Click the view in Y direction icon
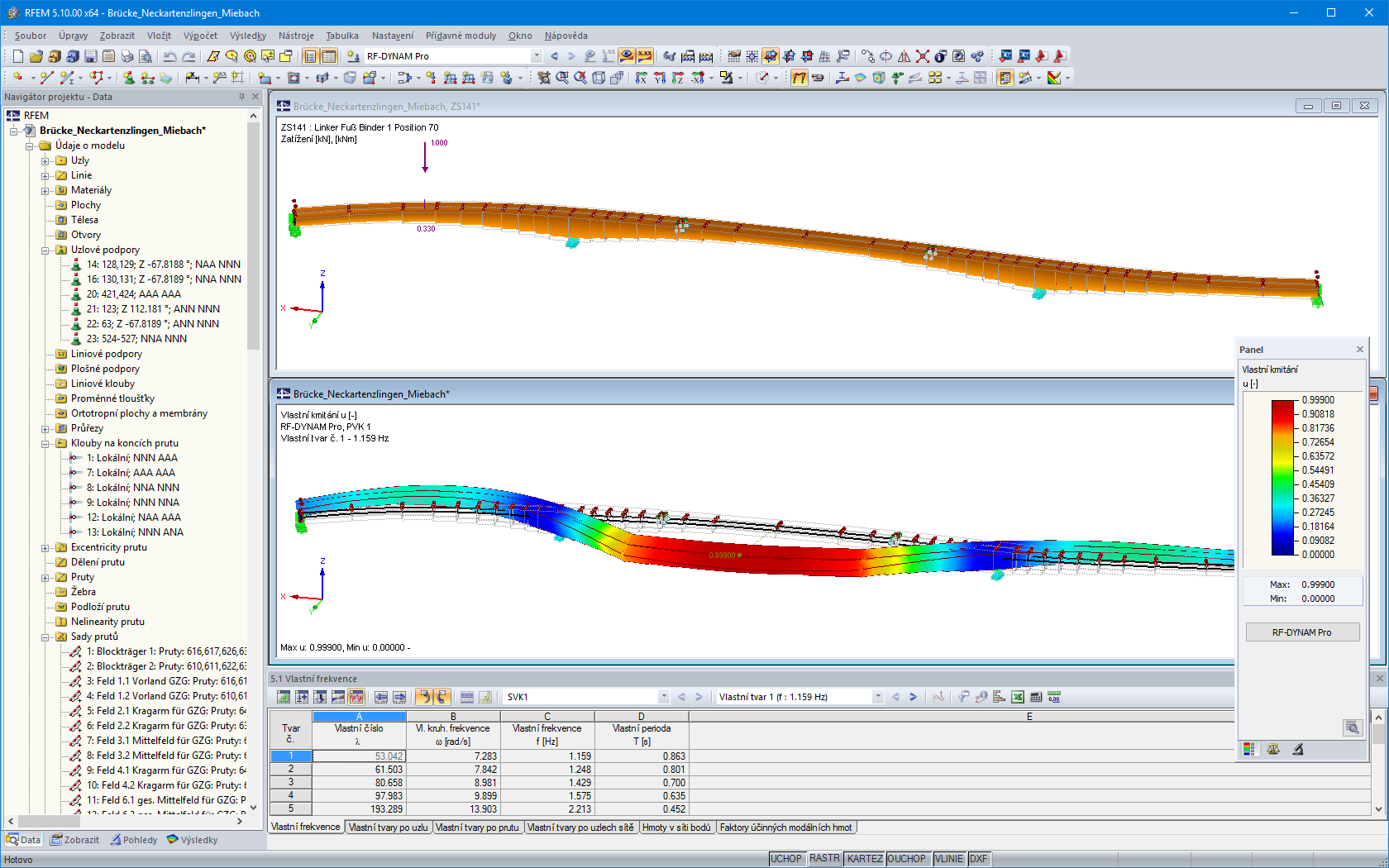 (660, 78)
